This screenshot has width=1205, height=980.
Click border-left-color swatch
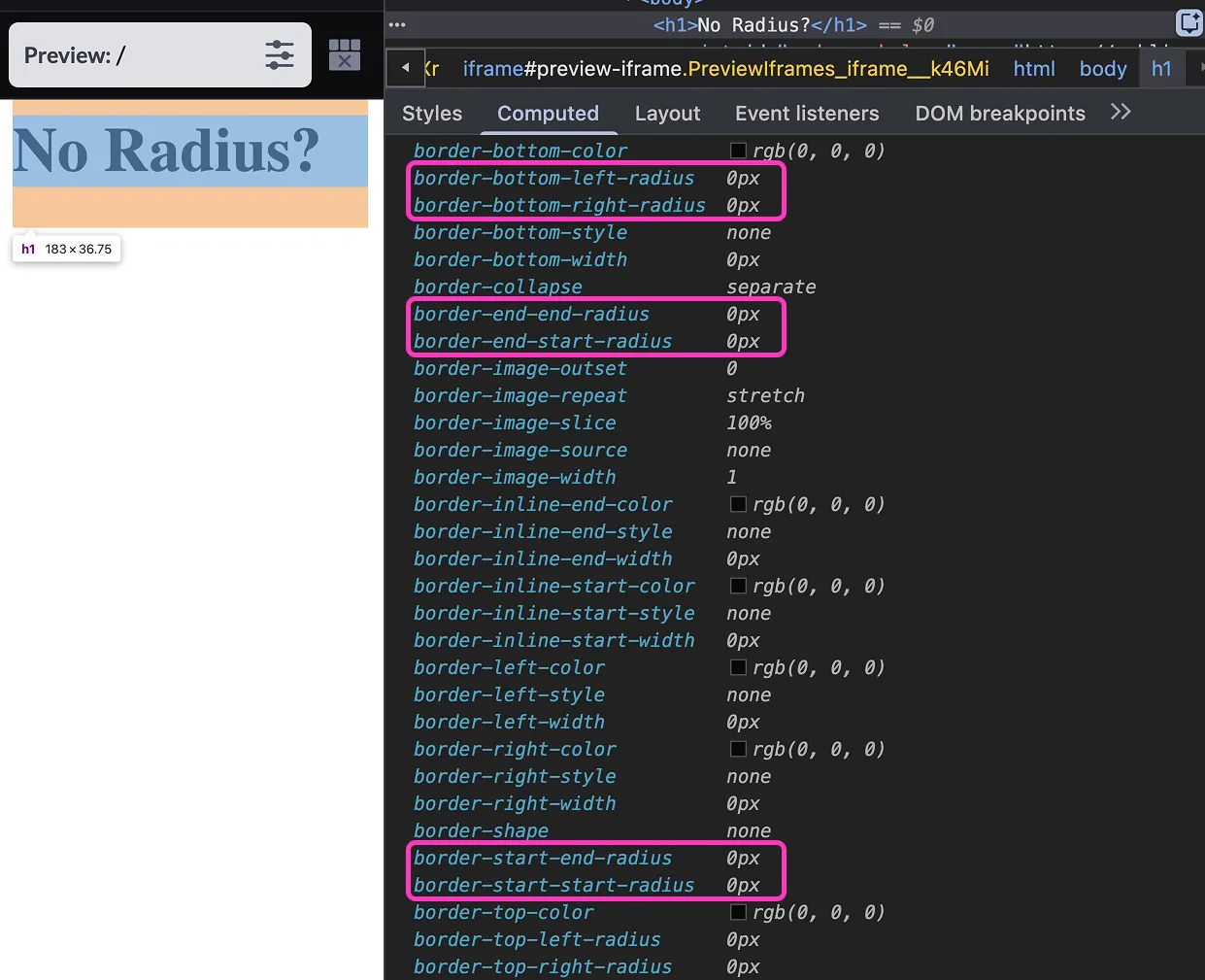738,667
